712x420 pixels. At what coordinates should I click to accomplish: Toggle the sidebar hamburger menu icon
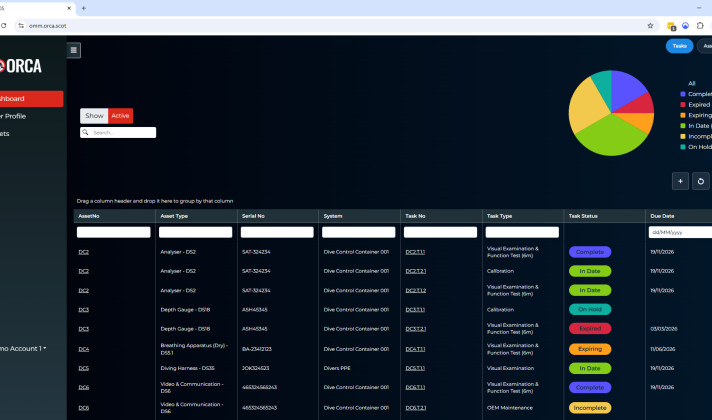pos(74,50)
